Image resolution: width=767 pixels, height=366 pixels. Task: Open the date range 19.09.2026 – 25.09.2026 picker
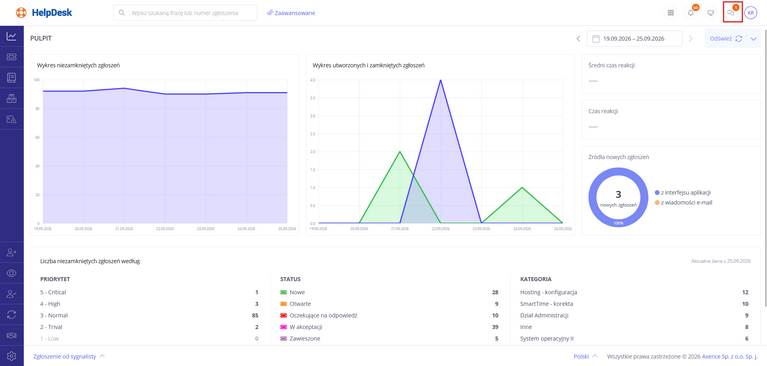point(634,39)
